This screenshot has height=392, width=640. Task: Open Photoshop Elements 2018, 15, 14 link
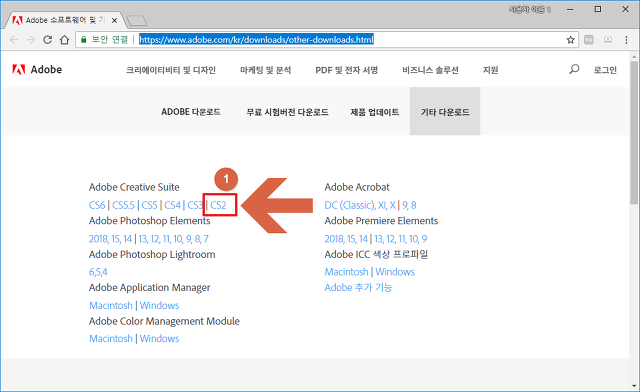coord(111,238)
